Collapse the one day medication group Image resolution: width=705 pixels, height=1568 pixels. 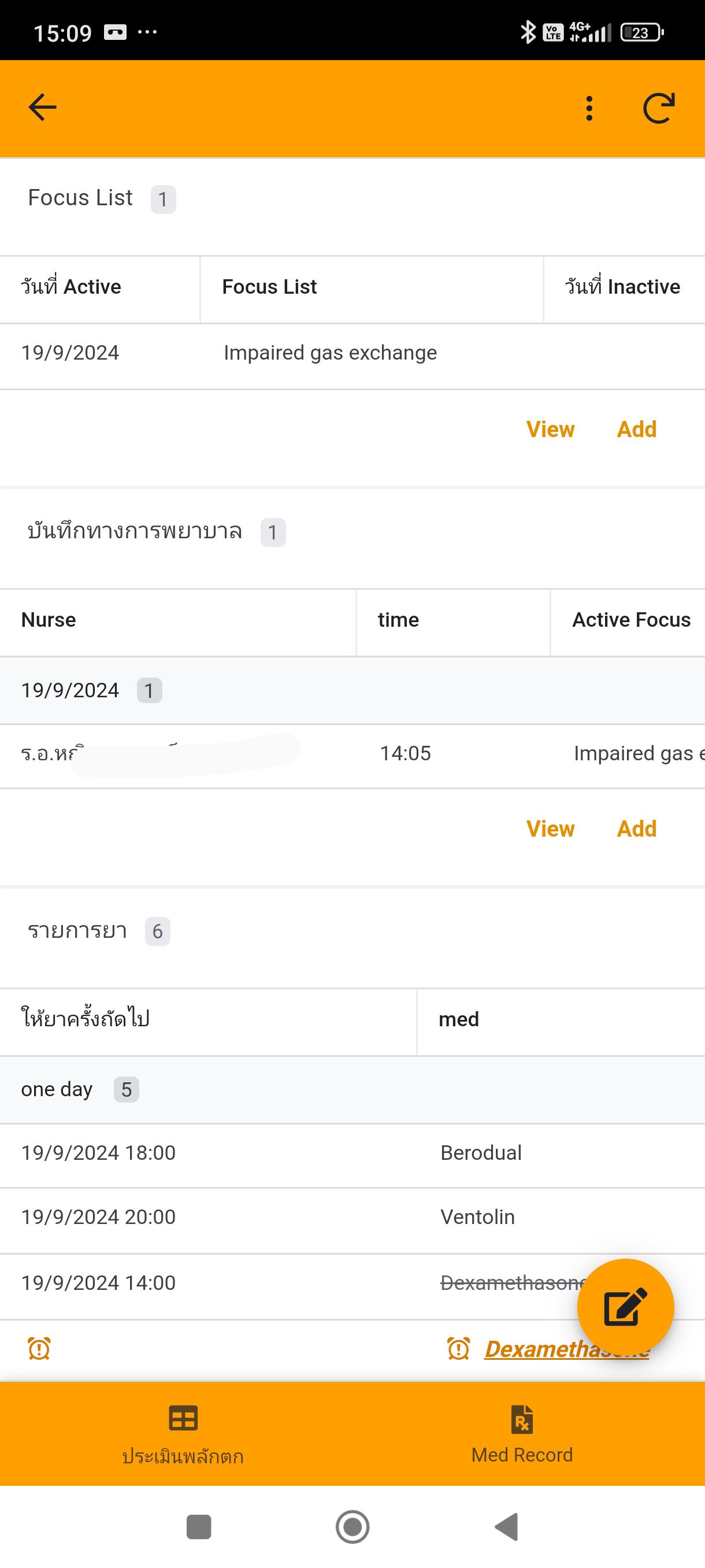pyautogui.click(x=57, y=1090)
